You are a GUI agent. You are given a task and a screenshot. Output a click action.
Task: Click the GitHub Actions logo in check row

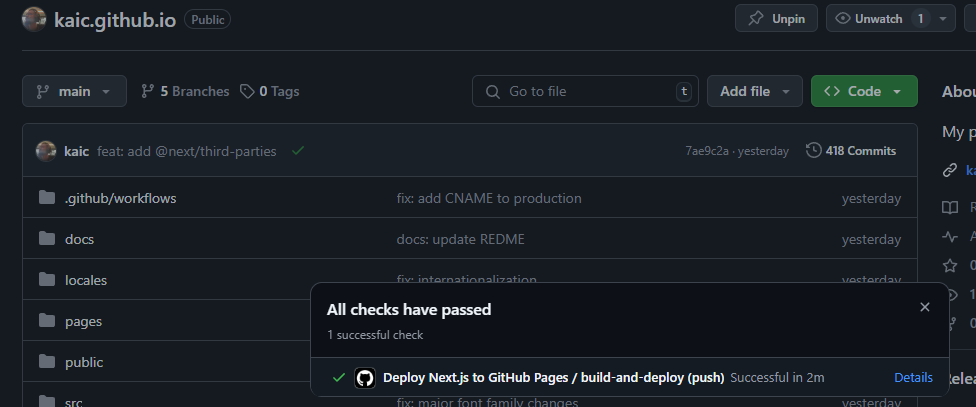[x=365, y=378]
